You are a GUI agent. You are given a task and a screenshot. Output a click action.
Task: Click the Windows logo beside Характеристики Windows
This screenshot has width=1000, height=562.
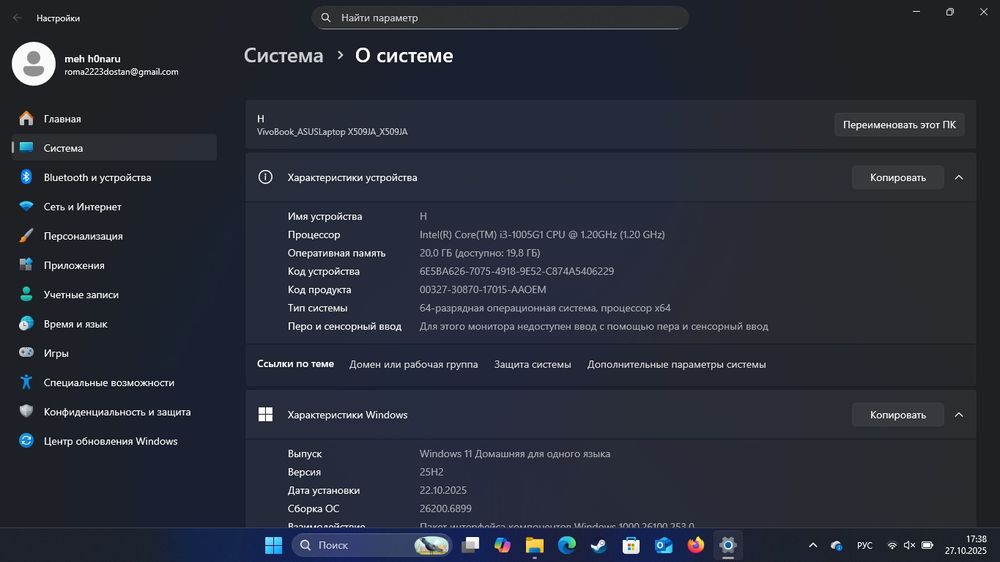click(x=265, y=415)
